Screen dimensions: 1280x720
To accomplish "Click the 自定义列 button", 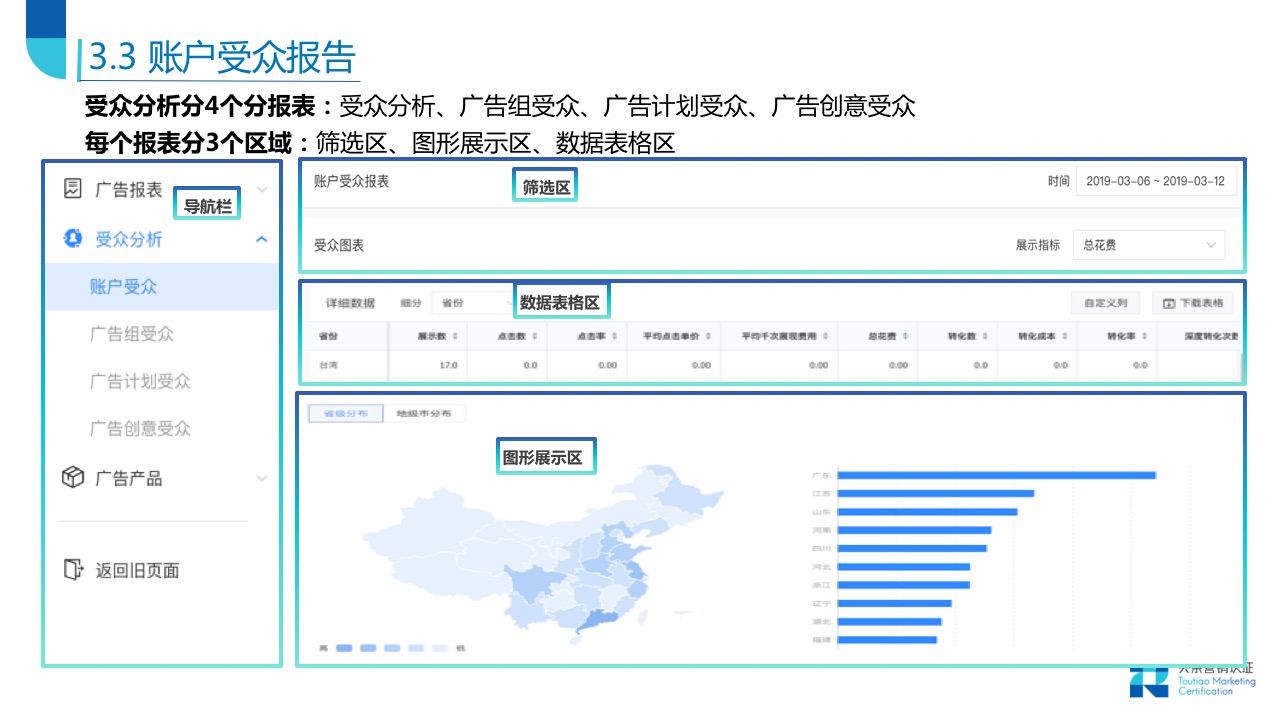I will (1106, 303).
